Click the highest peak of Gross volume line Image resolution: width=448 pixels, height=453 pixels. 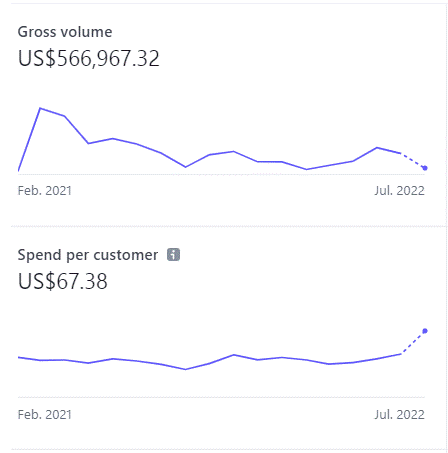click(40, 108)
